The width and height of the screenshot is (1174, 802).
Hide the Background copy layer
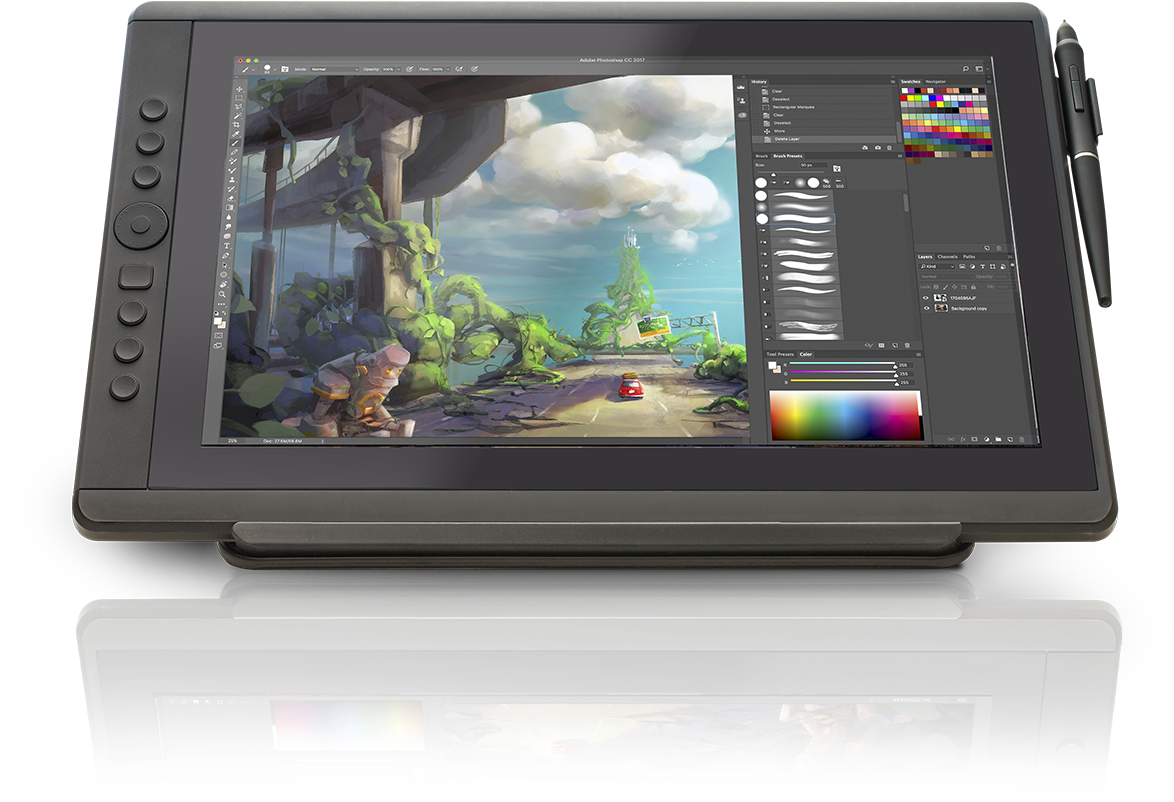tap(926, 308)
